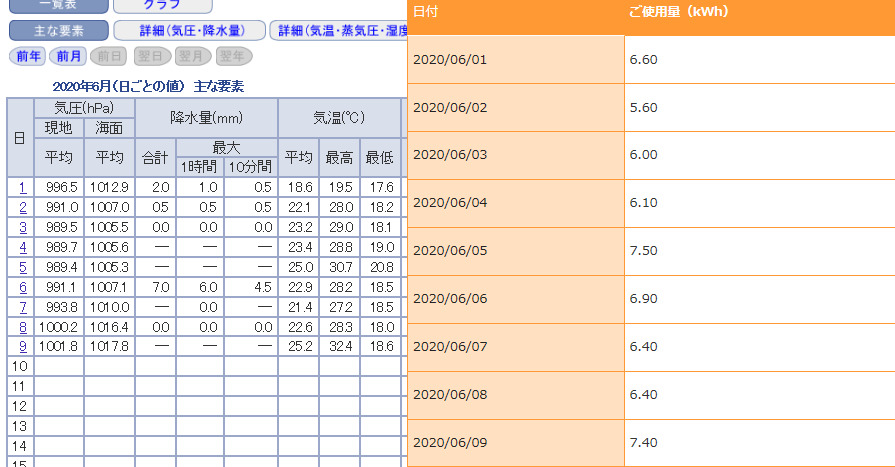The image size is (895, 467).
Task: Click the greyed-out 前日 button
Action: point(110,56)
